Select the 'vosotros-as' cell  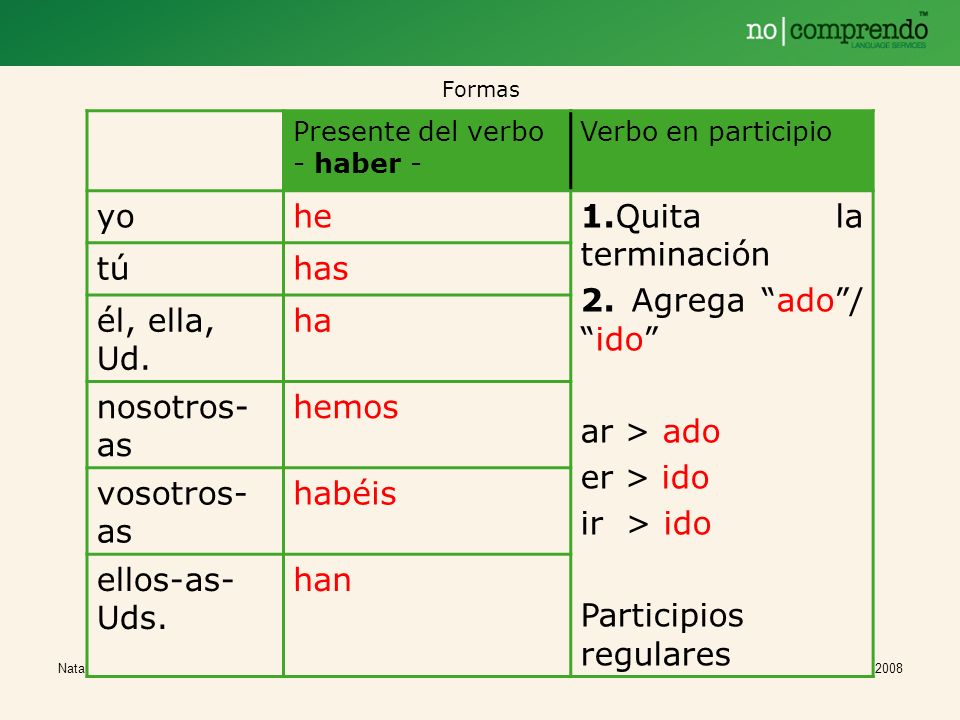tap(185, 511)
